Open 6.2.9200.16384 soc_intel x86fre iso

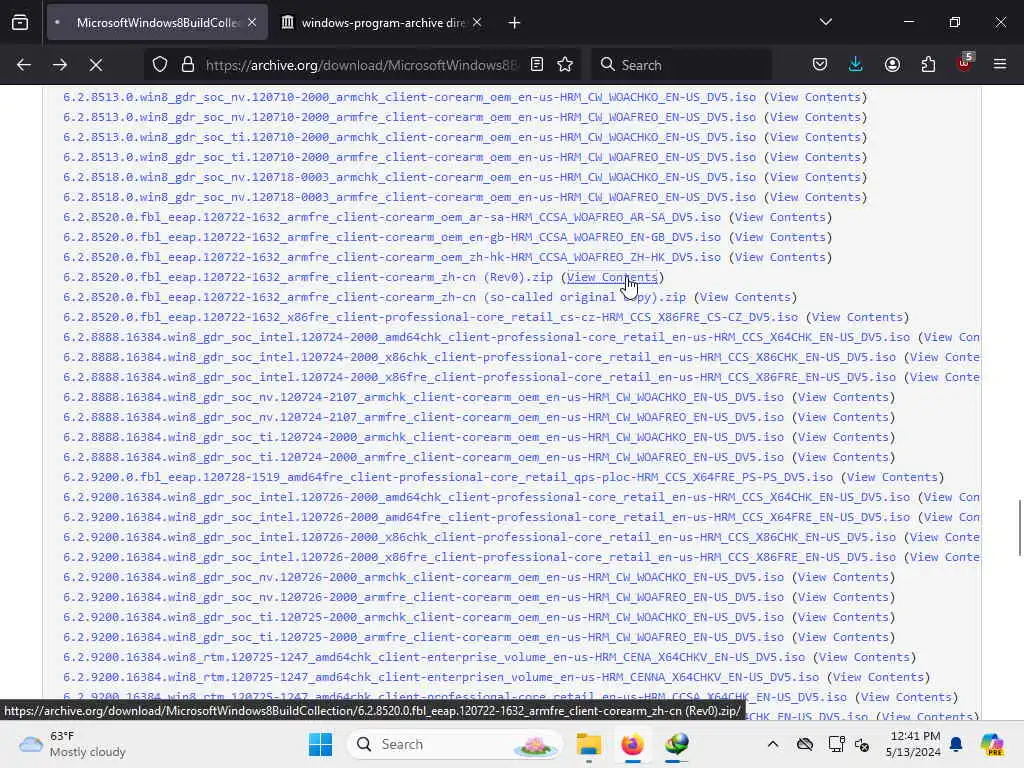click(479, 557)
